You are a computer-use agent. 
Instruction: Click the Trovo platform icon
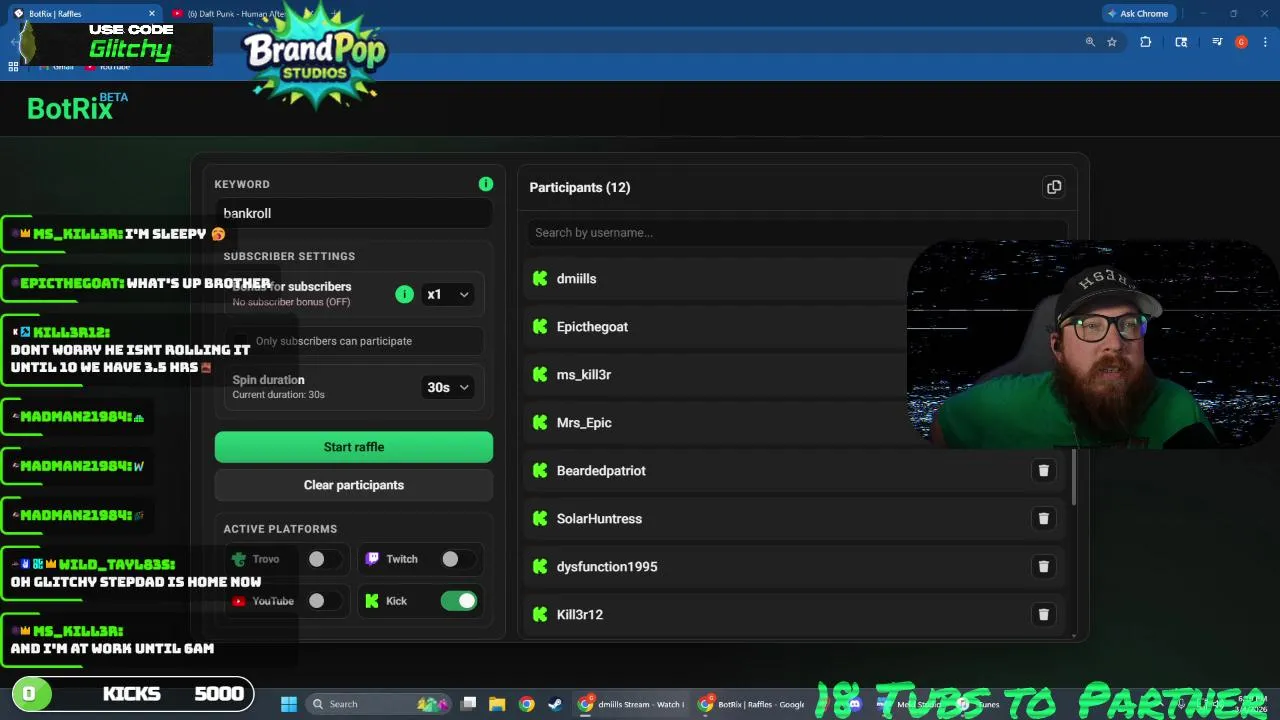point(238,559)
